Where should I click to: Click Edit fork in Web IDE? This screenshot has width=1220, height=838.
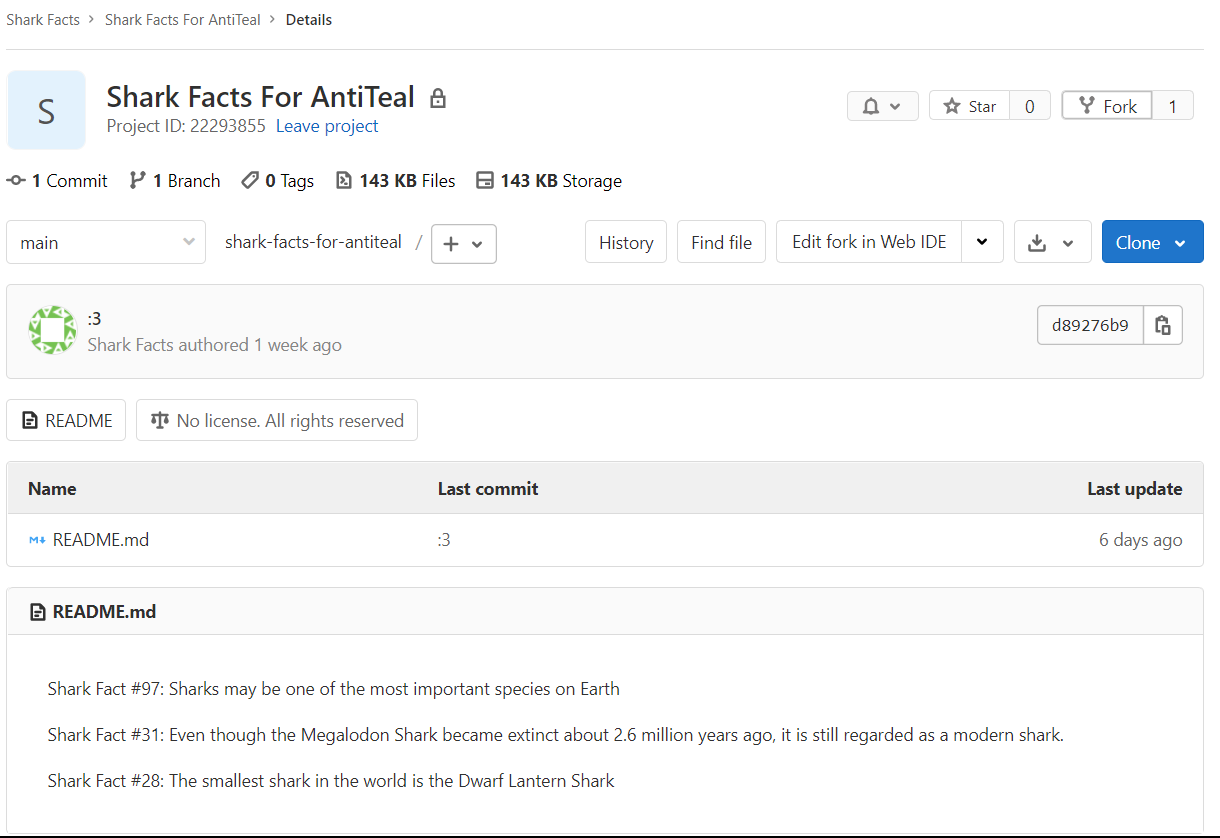pos(869,242)
